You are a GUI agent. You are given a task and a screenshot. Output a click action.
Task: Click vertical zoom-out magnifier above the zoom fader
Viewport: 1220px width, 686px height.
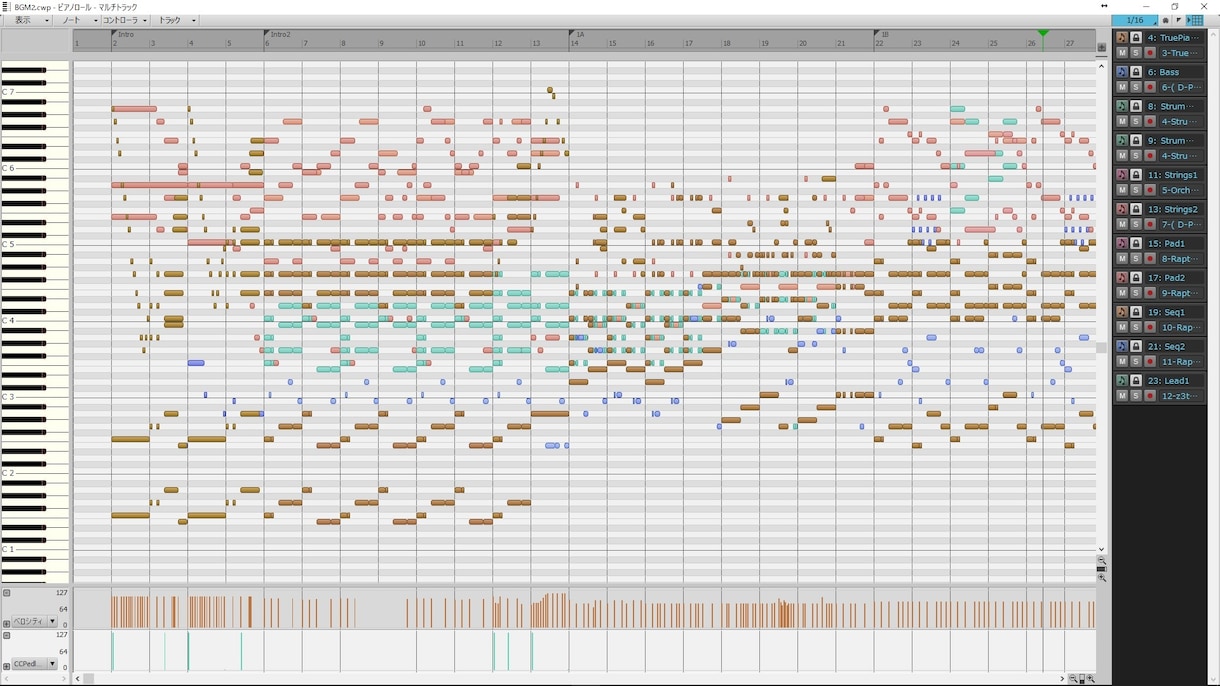pyautogui.click(x=1102, y=561)
